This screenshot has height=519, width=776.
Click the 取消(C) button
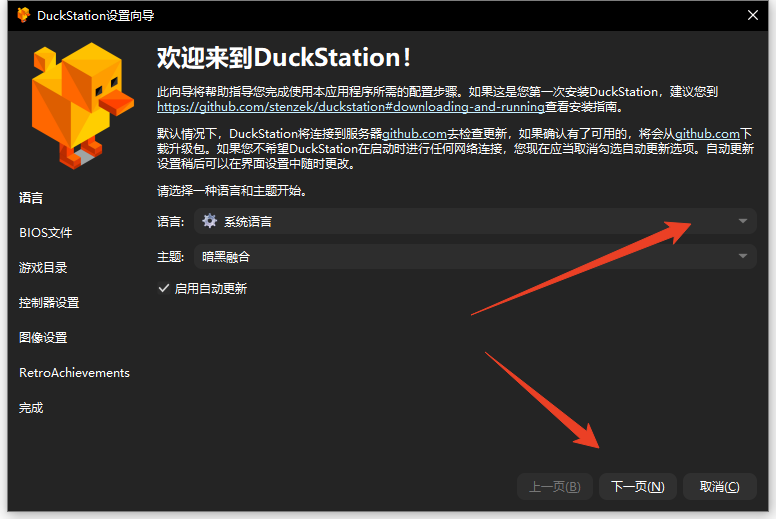[720, 487]
